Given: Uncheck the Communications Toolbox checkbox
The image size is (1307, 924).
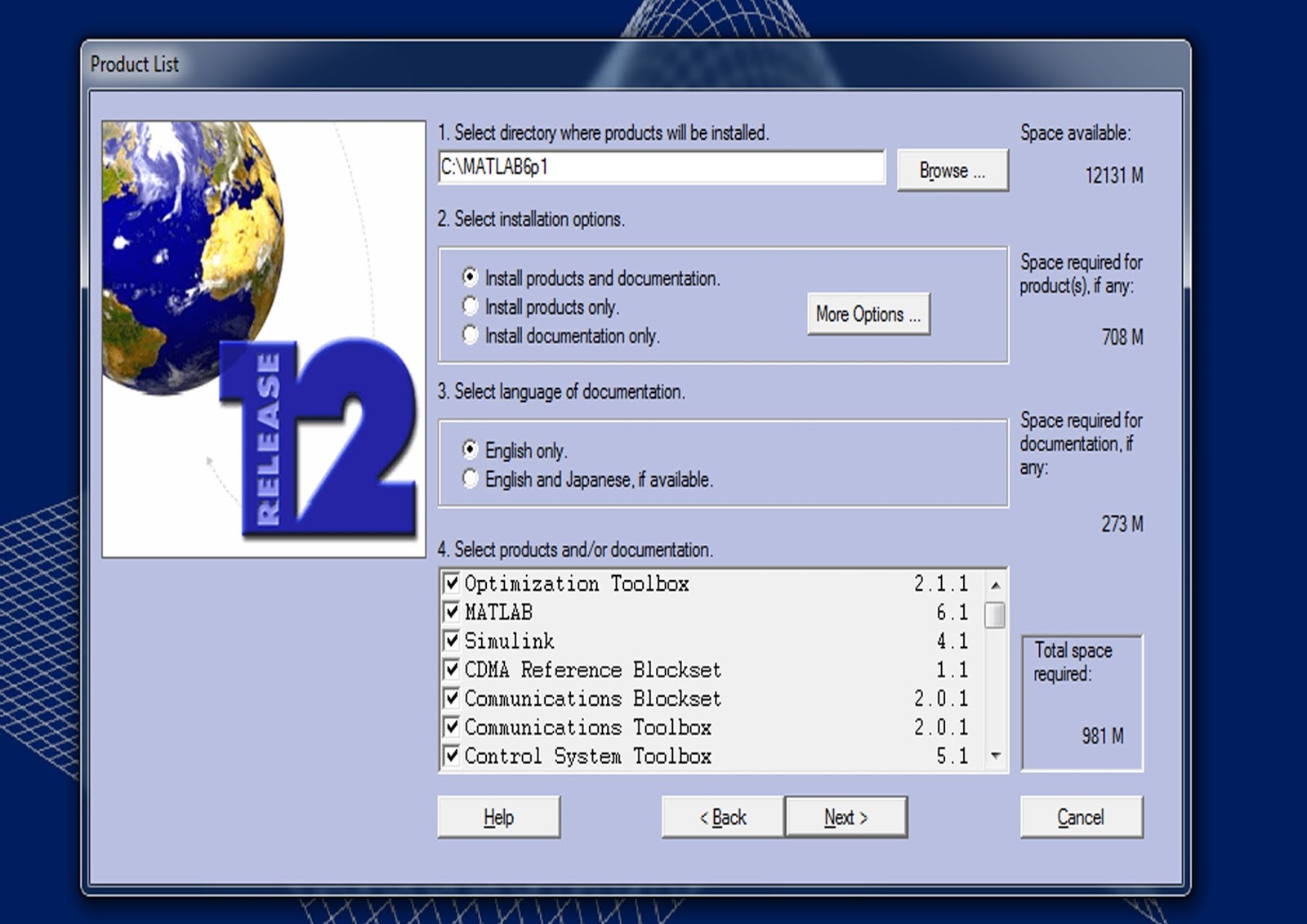Looking at the screenshot, I should (451, 727).
